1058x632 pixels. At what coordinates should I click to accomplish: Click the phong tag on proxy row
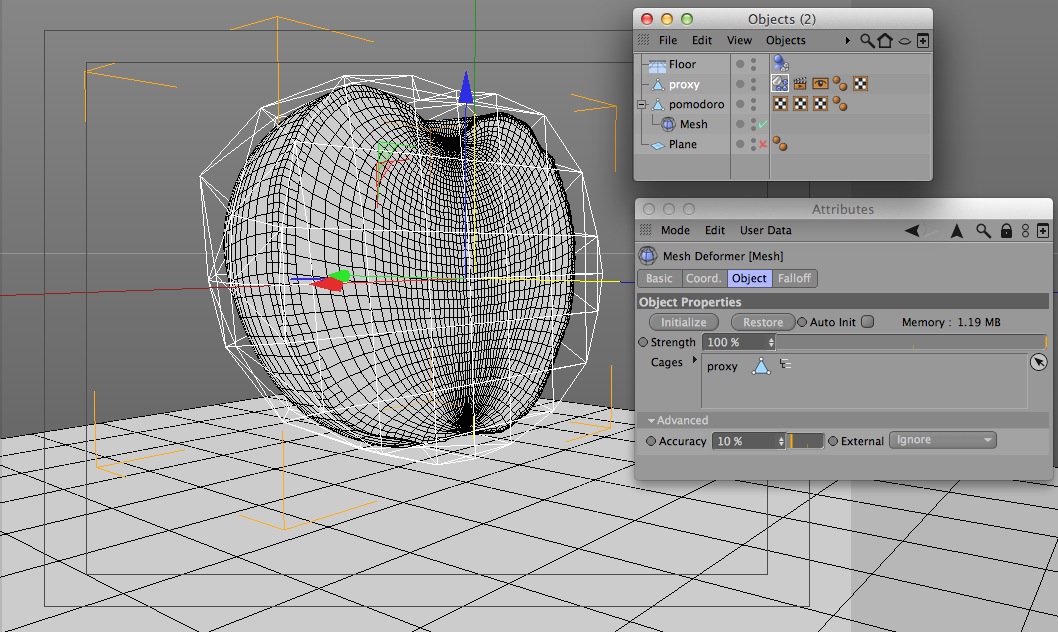click(840, 84)
